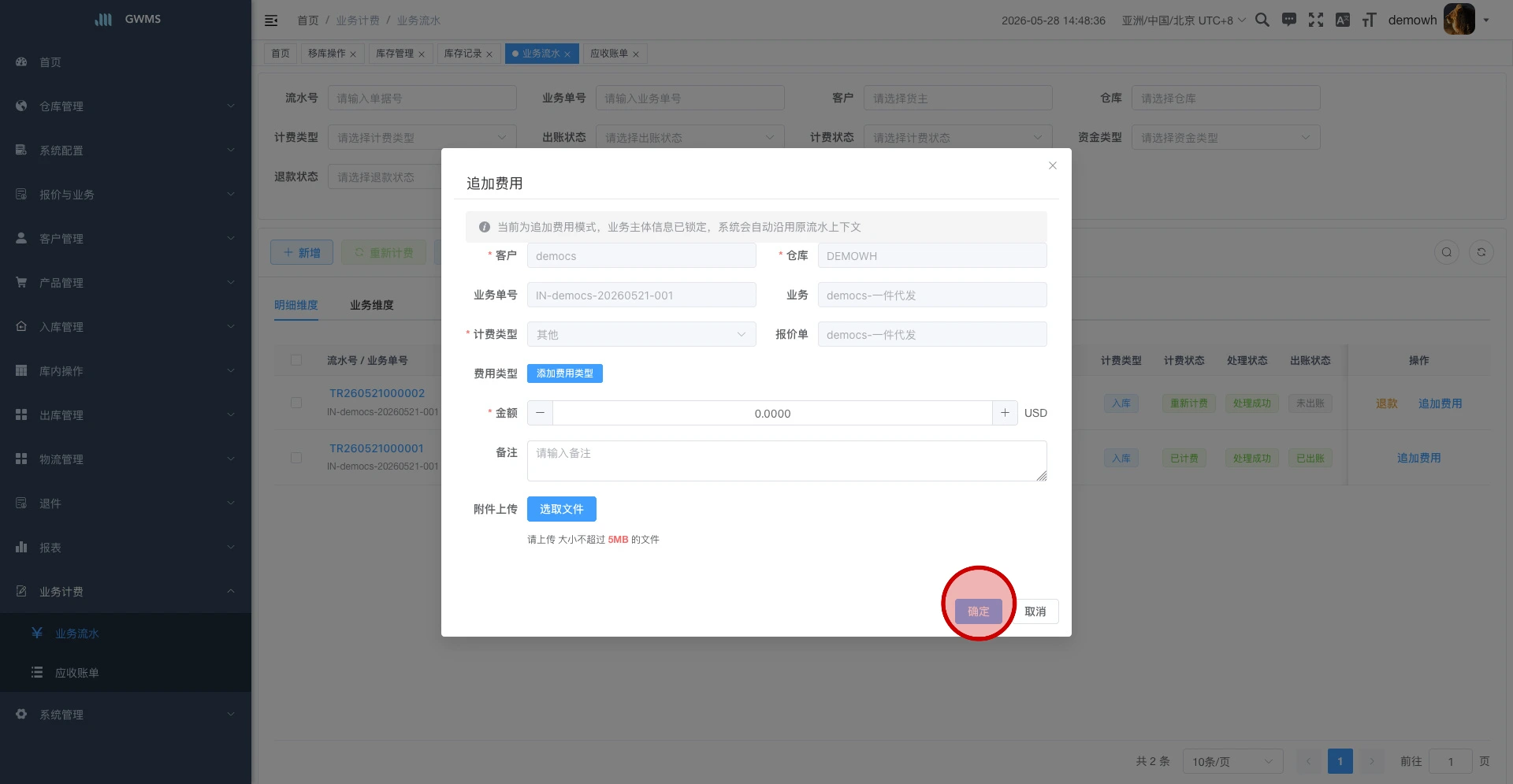Click the 备注 remark textarea

(787, 461)
